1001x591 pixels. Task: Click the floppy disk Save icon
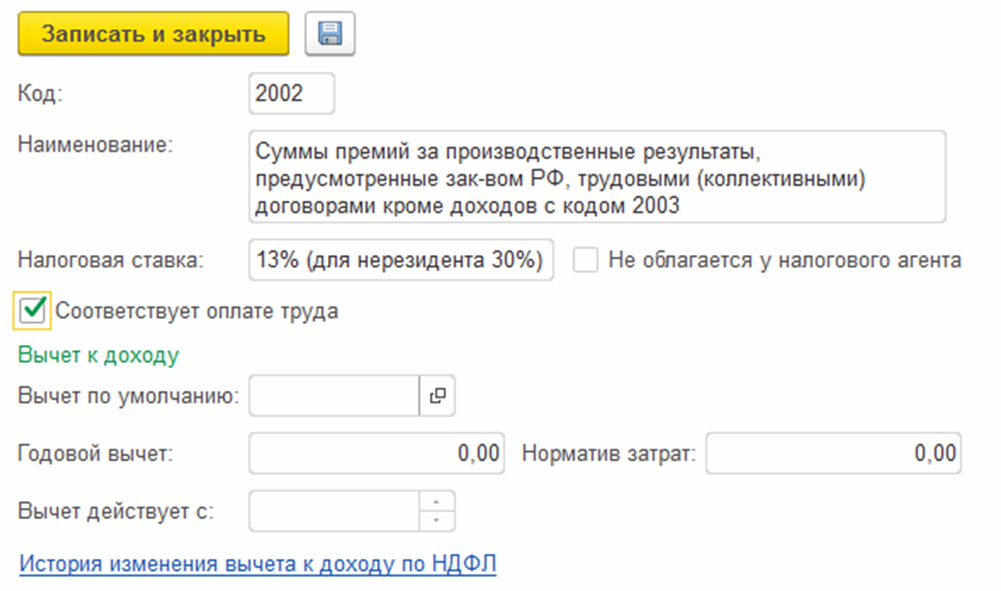point(330,34)
